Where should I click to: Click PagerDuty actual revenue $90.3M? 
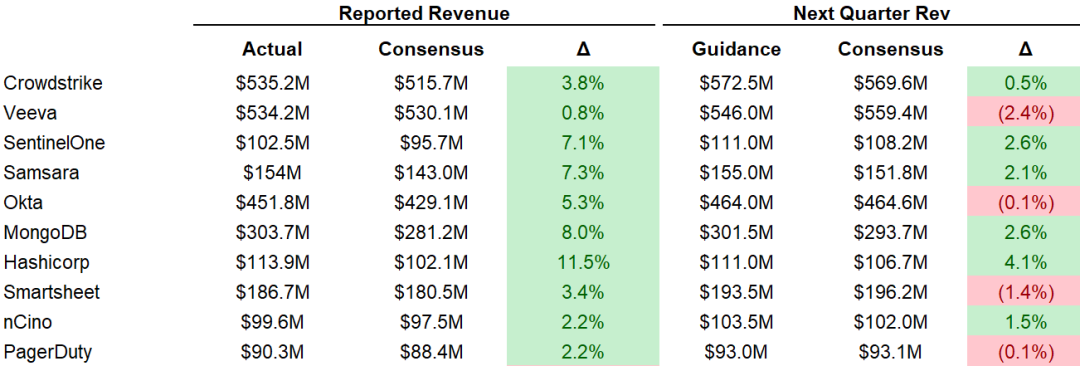click(x=272, y=352)
